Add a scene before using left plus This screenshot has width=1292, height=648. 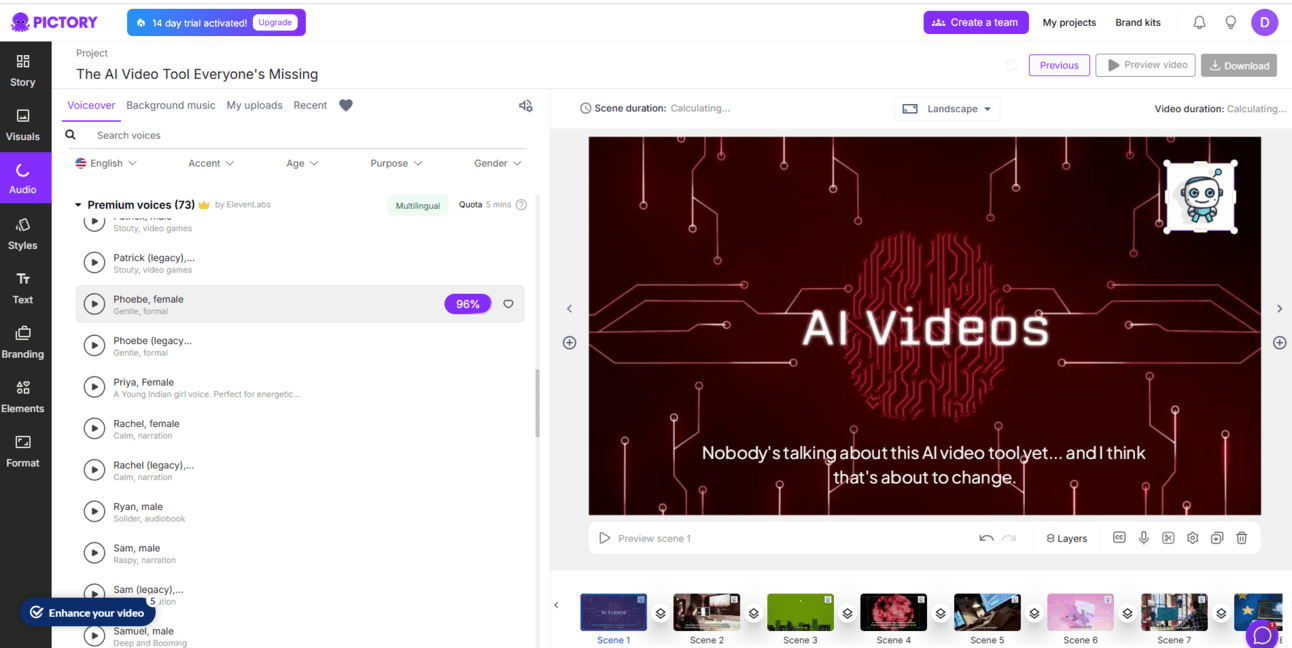(569, 343)
